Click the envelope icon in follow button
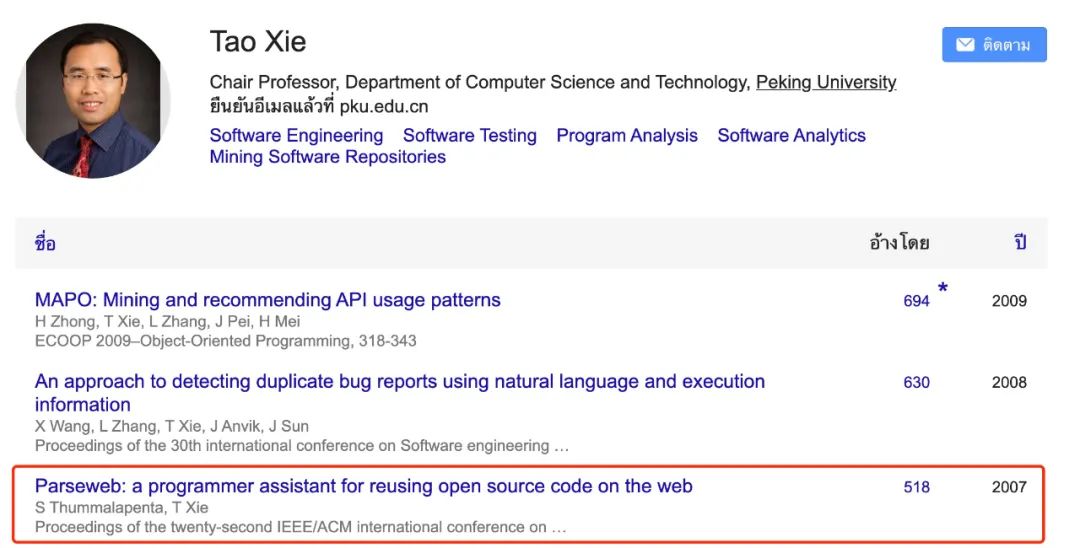The height and width of the screenshot is (548, 1080). coord(966,45)
